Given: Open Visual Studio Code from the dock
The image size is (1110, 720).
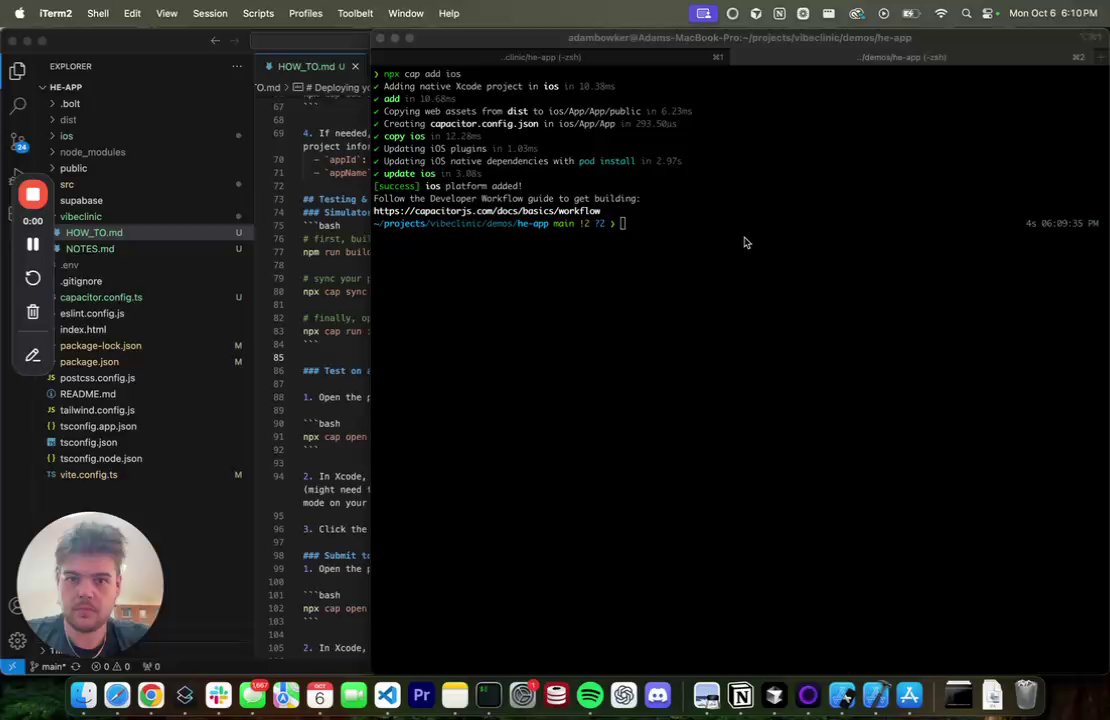Looking at the screenshot, I should click(387, 695).
